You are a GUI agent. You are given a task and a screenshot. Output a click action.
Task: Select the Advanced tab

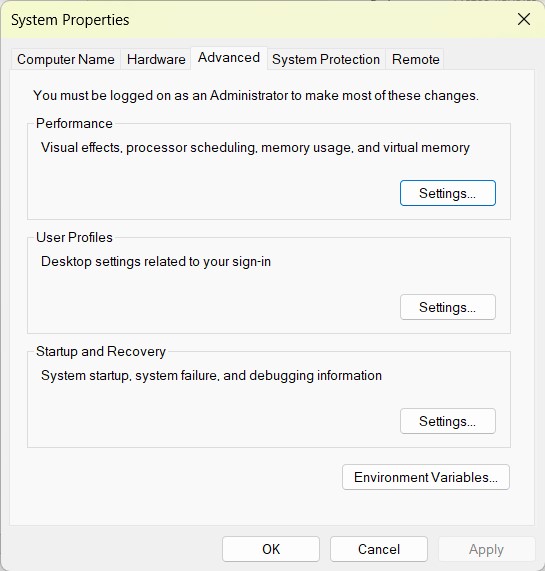(x=229, y=58)
